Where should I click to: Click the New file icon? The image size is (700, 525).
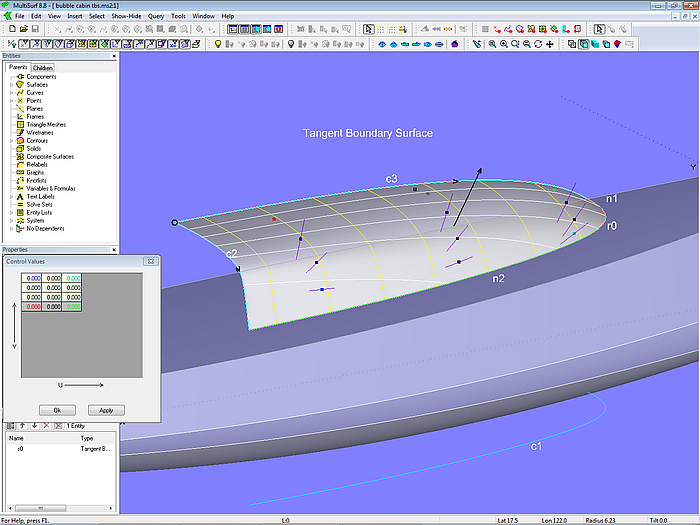tap(10, 29)
